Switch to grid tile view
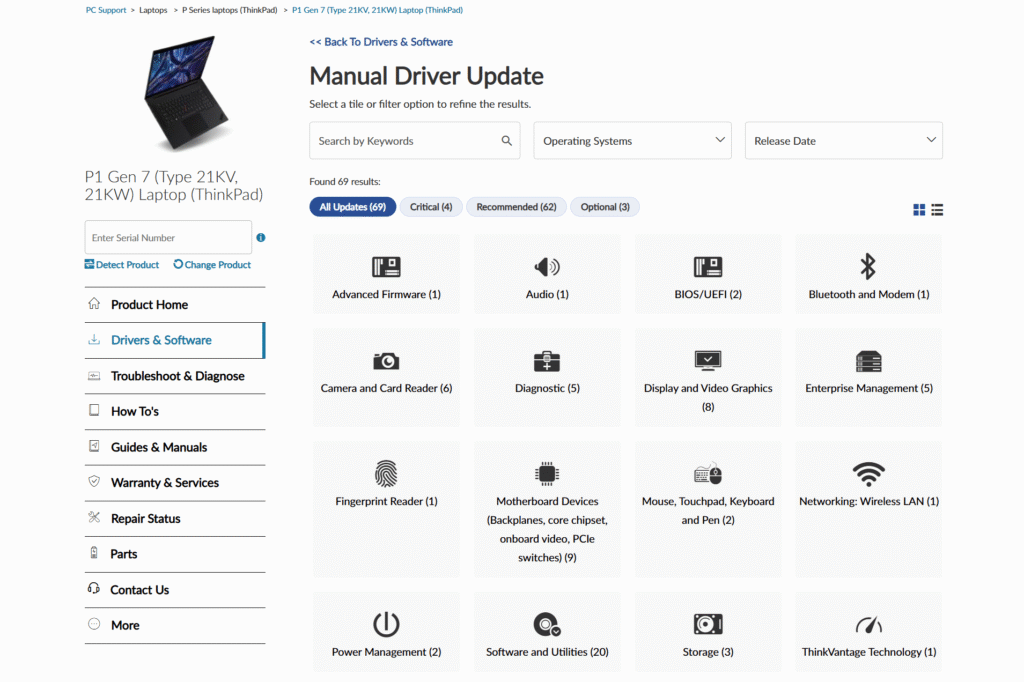The width and height of the screenshot is (1024, 682). coord(919,210)
